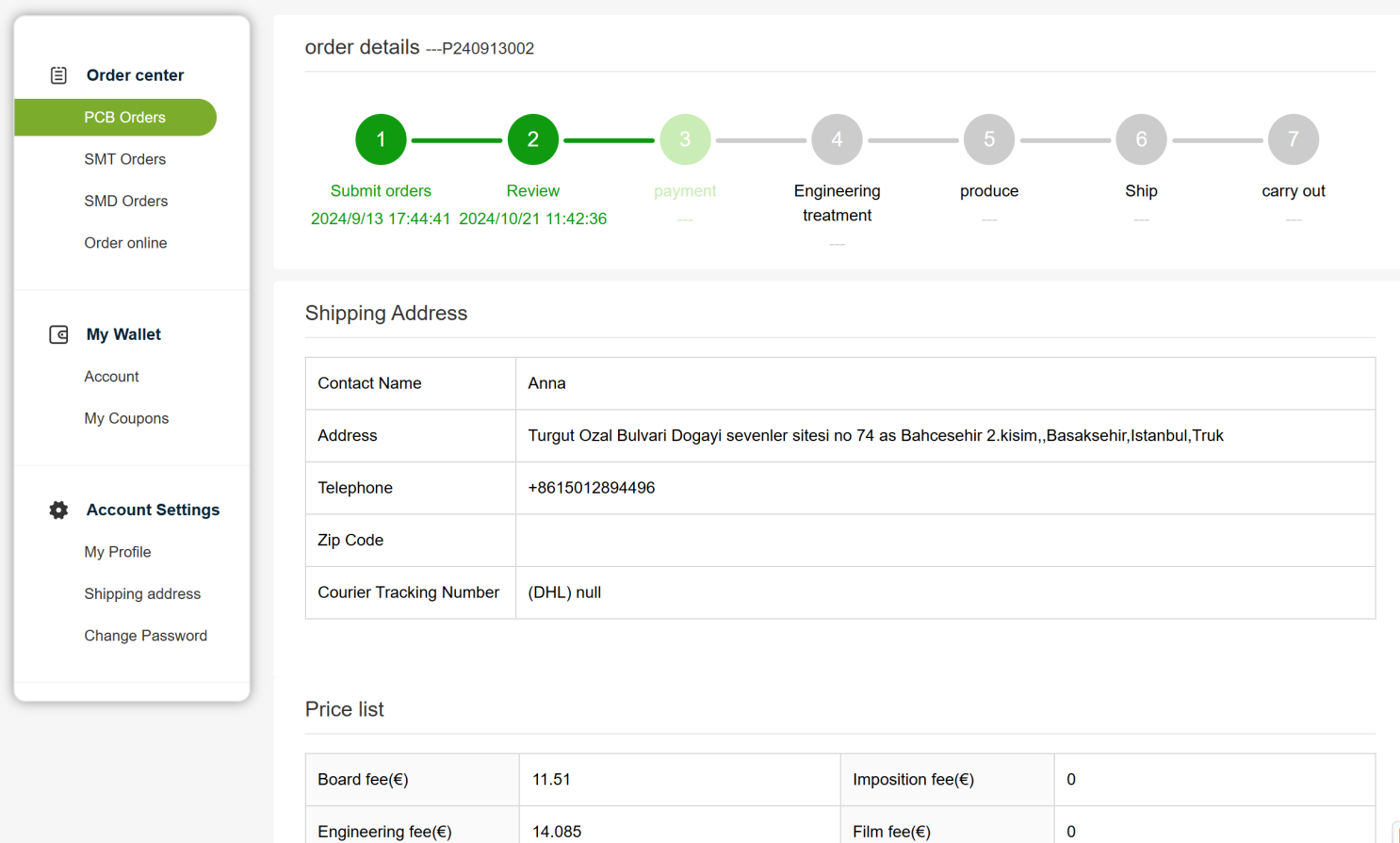The width and height of the screenshot is (1400, 843).
Task: Click the Order center clipboard icon
Action: (58, 75)
